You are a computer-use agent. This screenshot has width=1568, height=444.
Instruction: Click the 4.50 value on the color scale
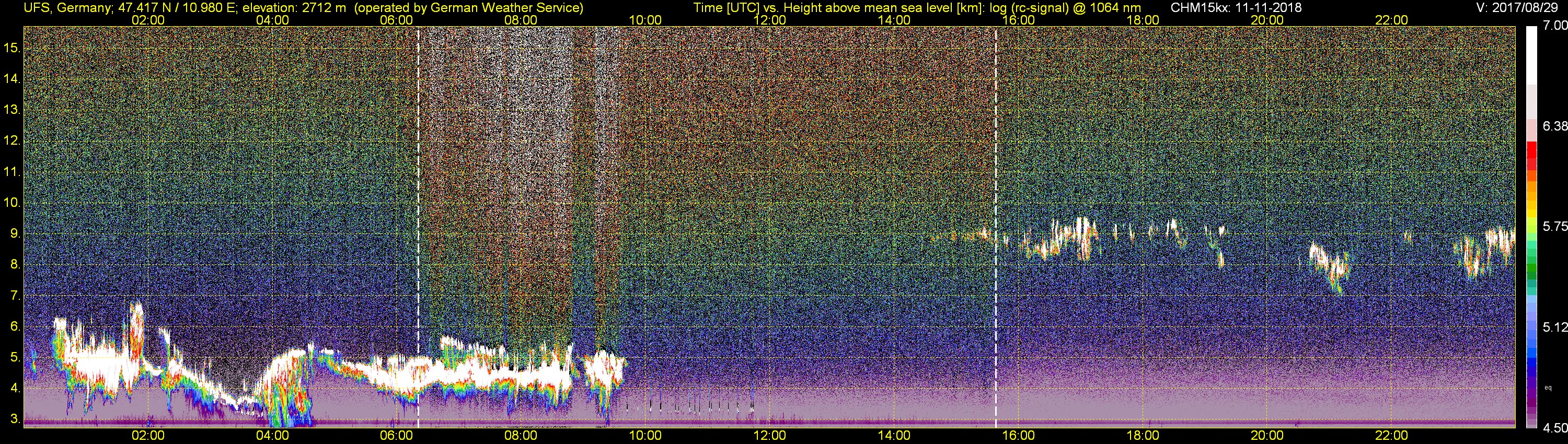[x=1556, y=428]
